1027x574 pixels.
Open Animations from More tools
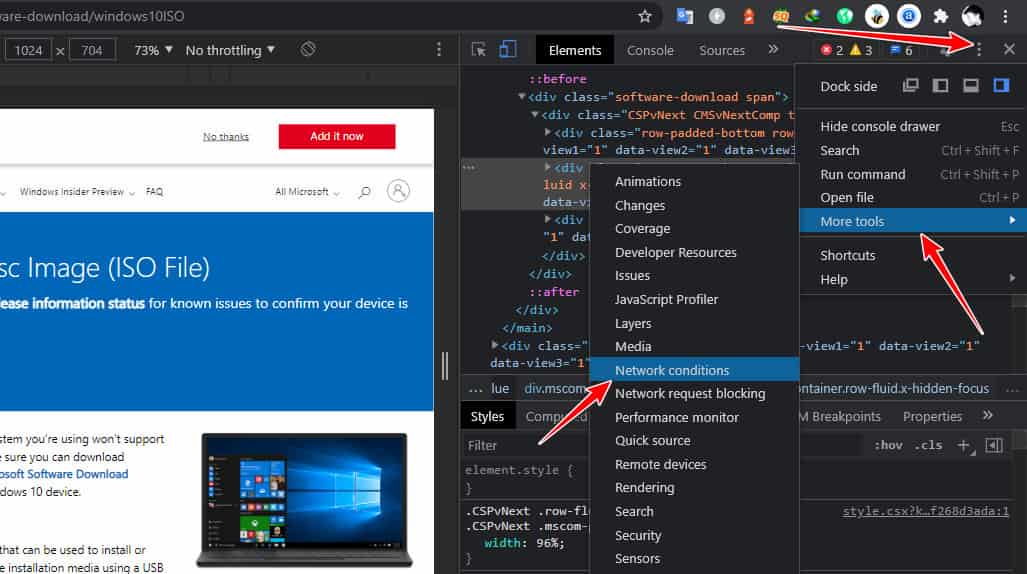pyautogui.click(x=694, y=182)
